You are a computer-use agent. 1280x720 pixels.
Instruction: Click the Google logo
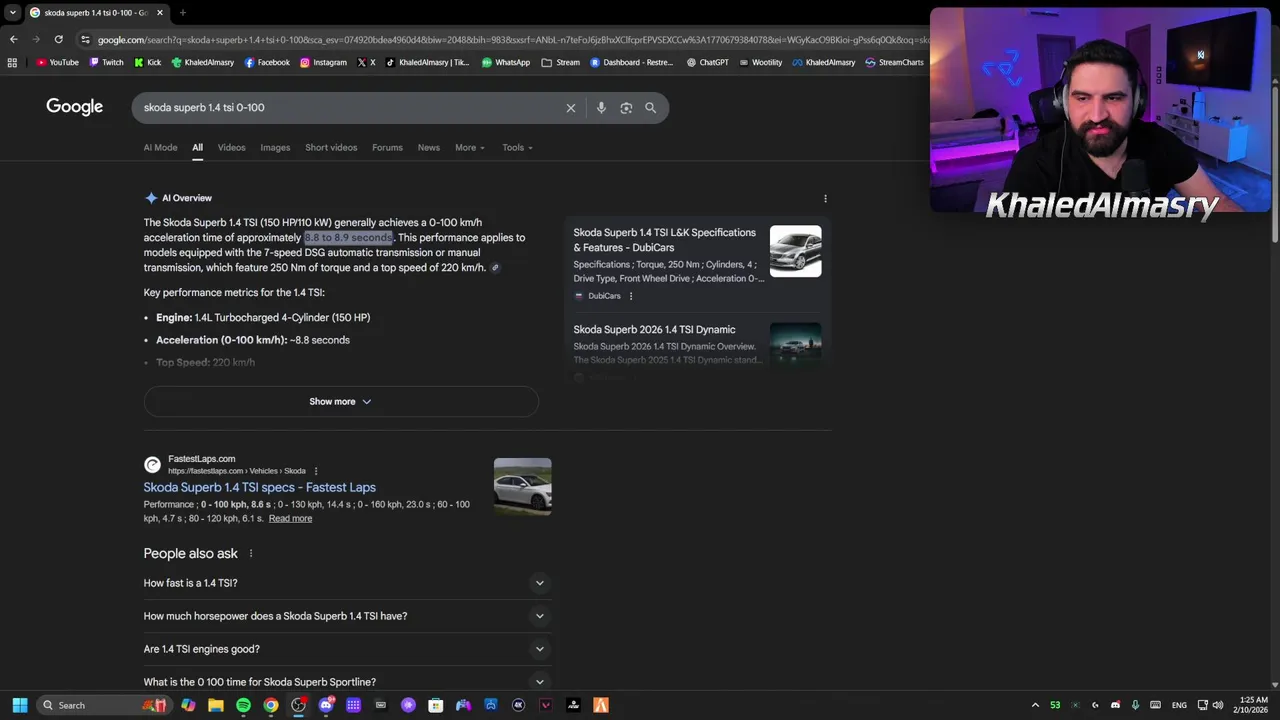click(75, 107)
